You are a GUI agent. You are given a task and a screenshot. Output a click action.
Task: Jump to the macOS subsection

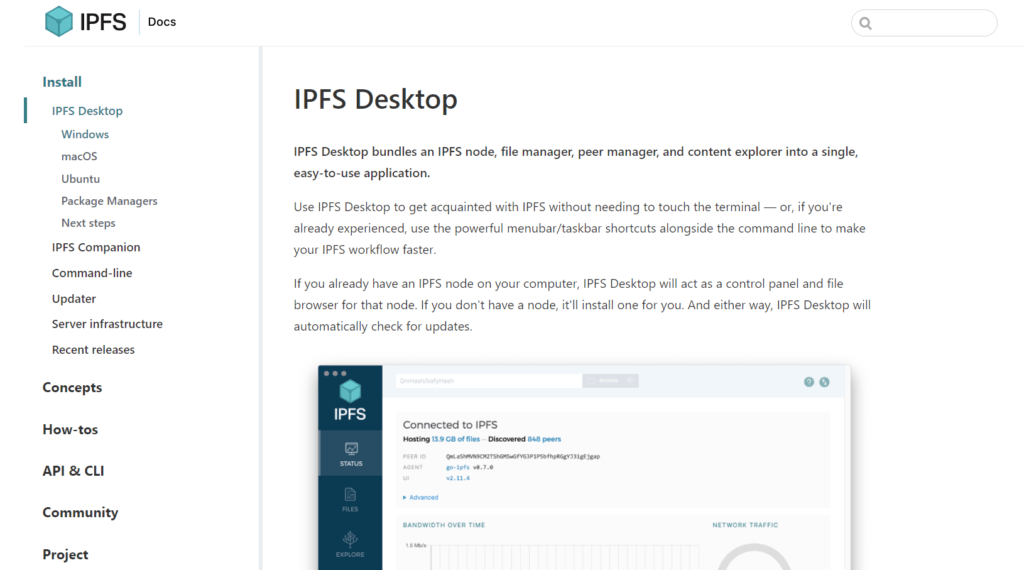coord(79,156)
